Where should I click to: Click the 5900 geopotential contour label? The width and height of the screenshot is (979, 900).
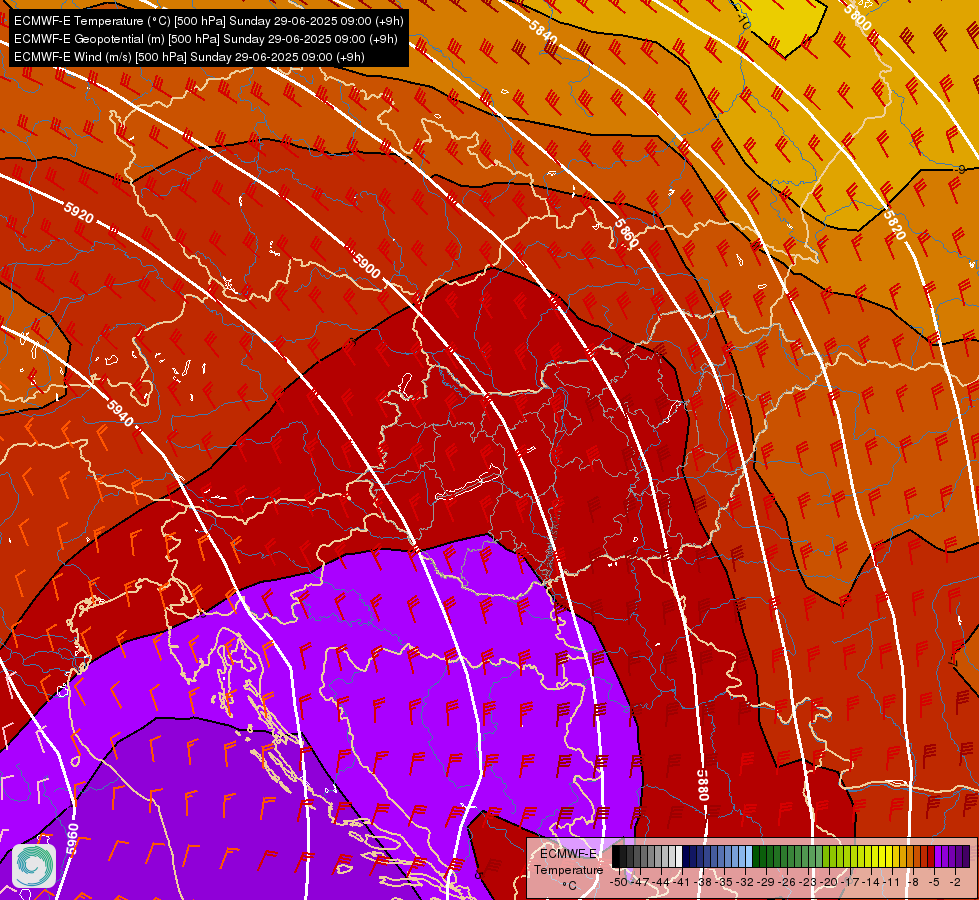coord(367,265)
